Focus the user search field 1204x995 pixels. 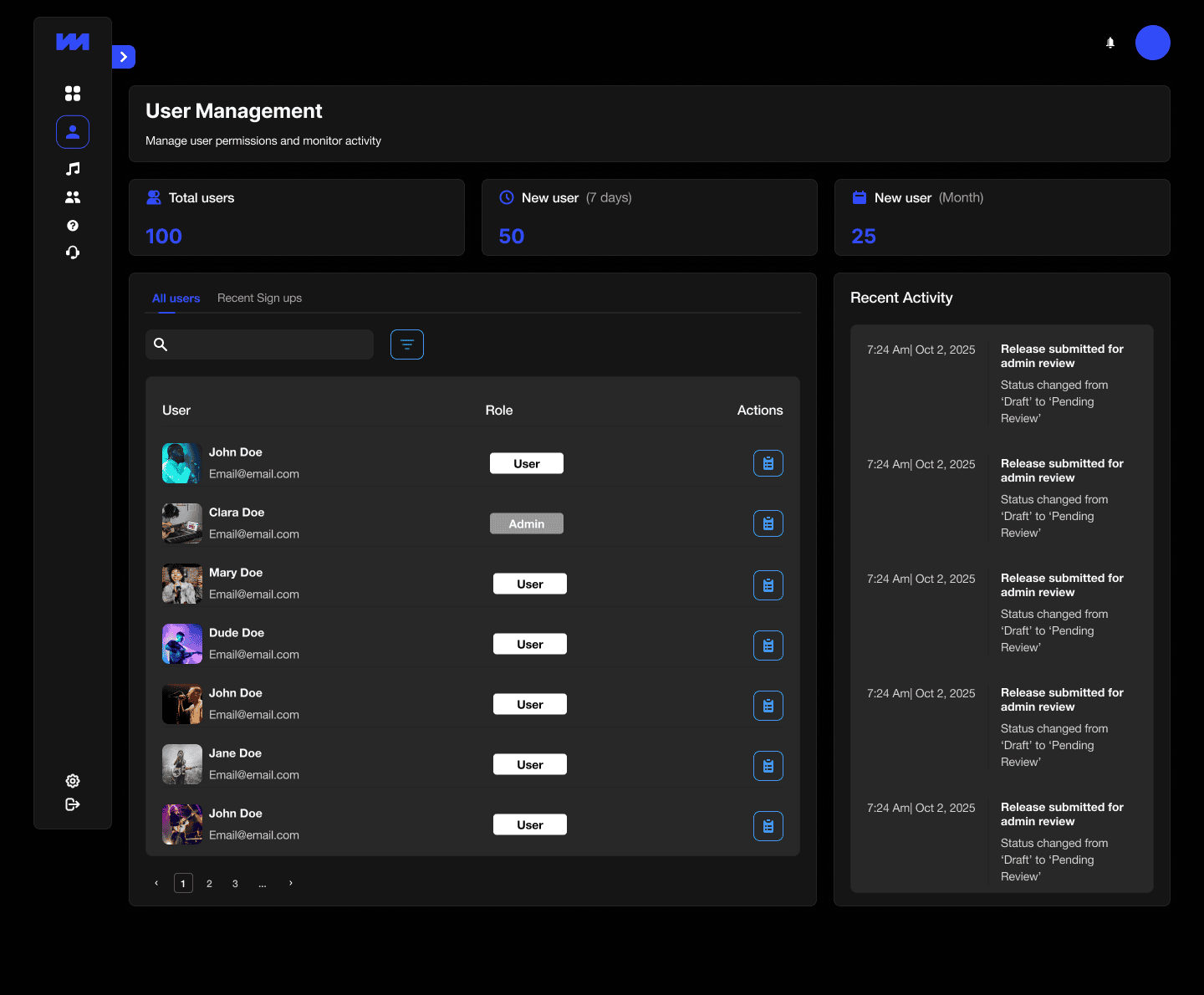pos(259,344)
